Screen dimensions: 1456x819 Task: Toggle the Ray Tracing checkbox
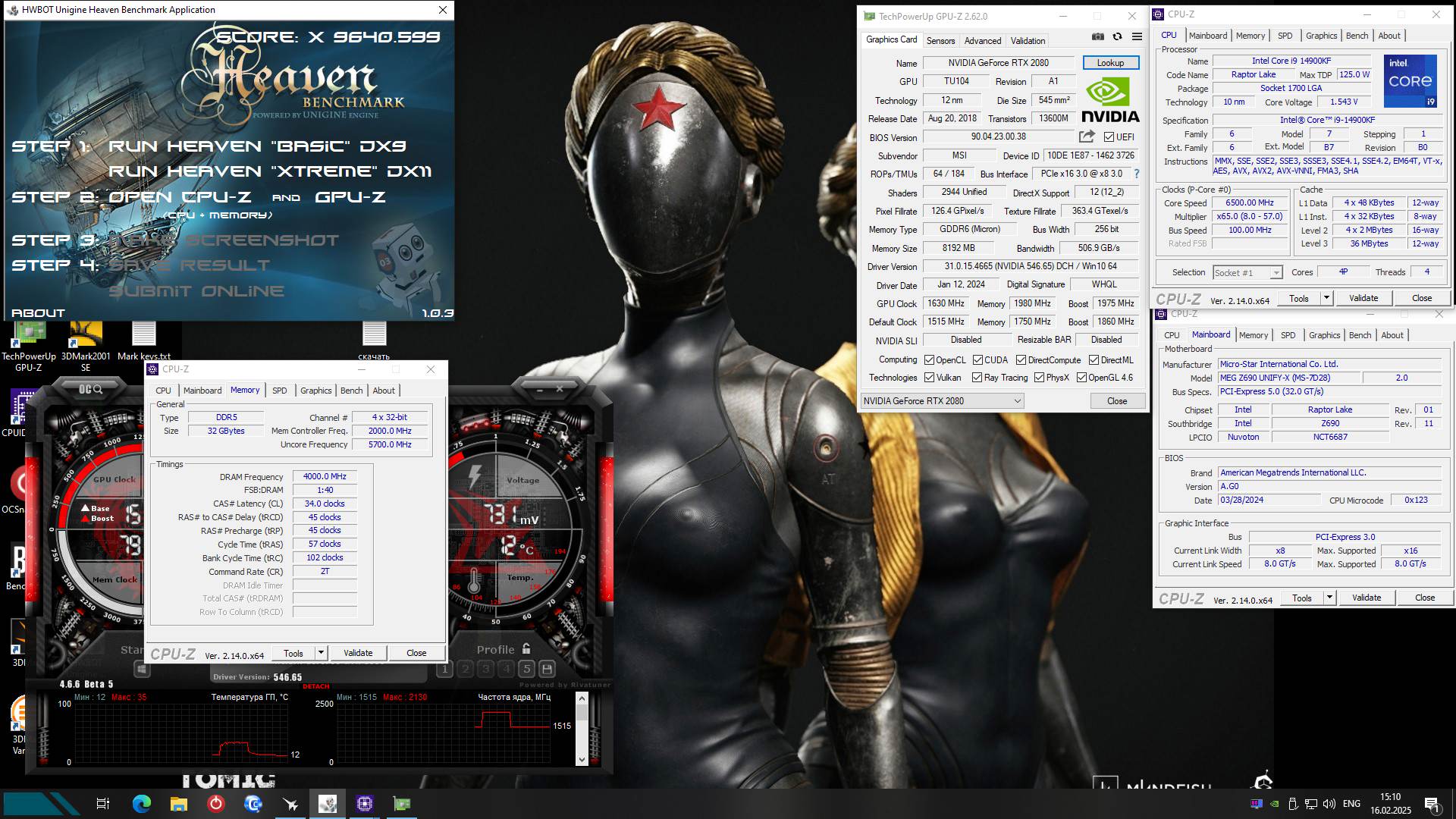click(x=977, y=378)
